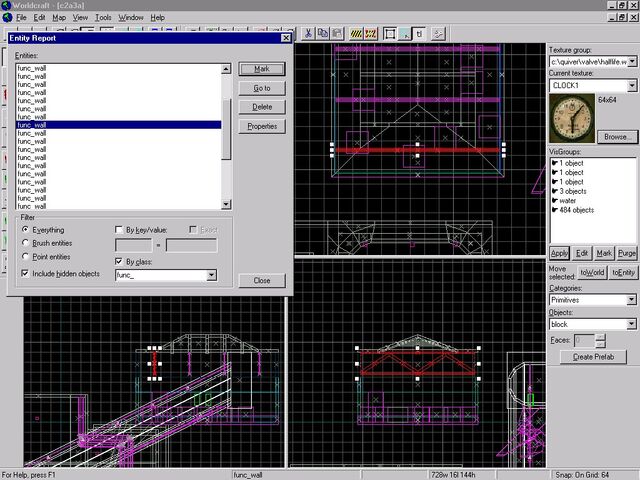The height and width of the screenshot is (480, 640).
Task: Click the VisGroups Mark button
Action: point(604,253)
